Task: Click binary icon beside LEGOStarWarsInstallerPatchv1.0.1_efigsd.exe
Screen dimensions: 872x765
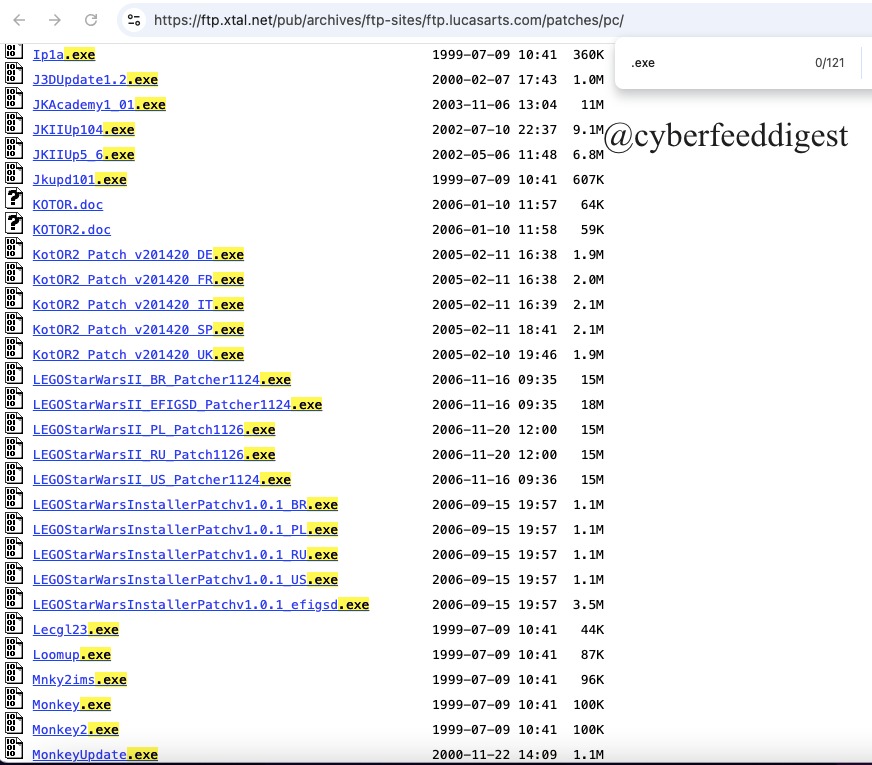Action: (x=14, y=598)
